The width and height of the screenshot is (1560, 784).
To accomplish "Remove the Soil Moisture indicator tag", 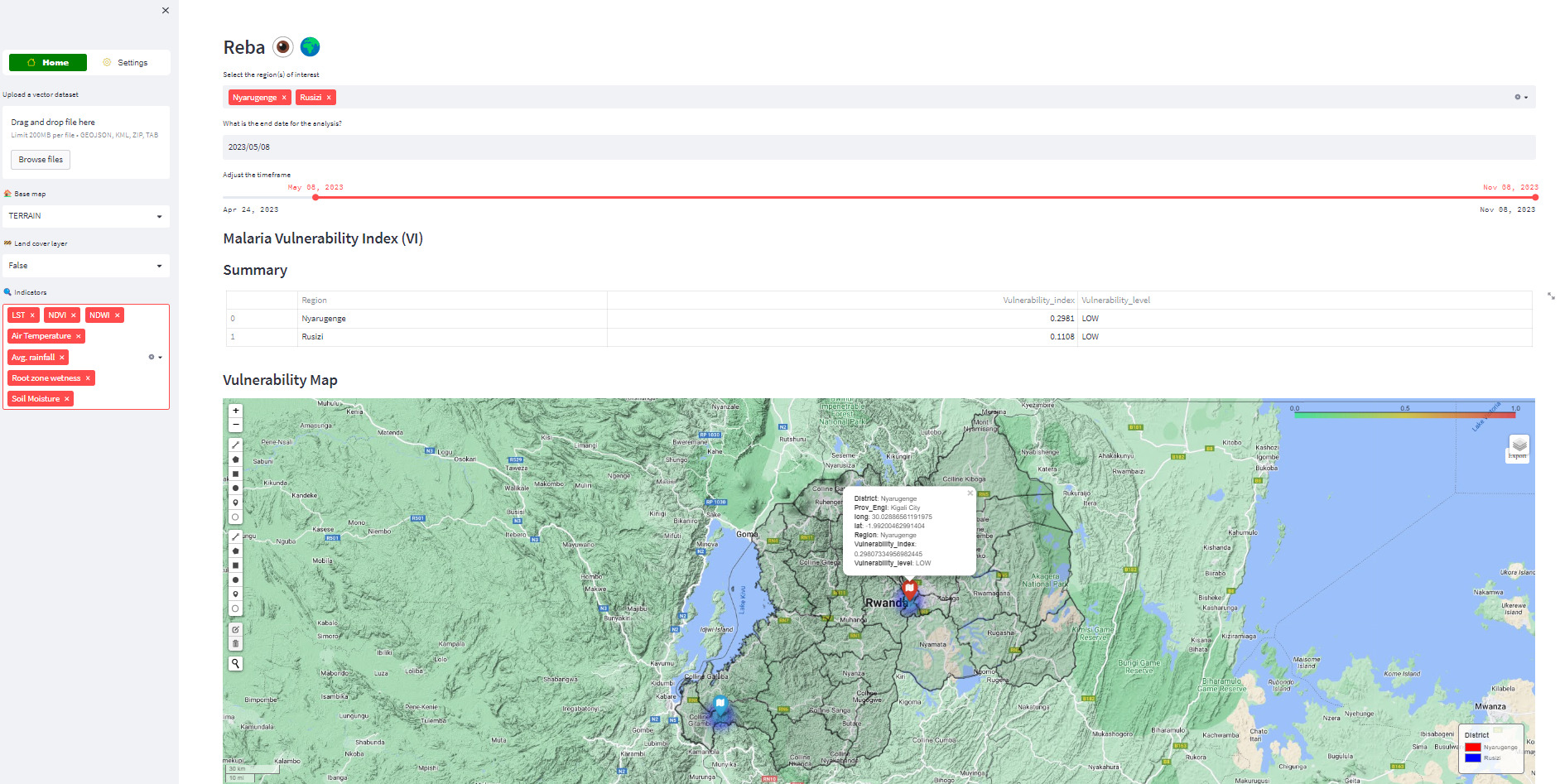I will pyautogui.click(x=67, y=399).
